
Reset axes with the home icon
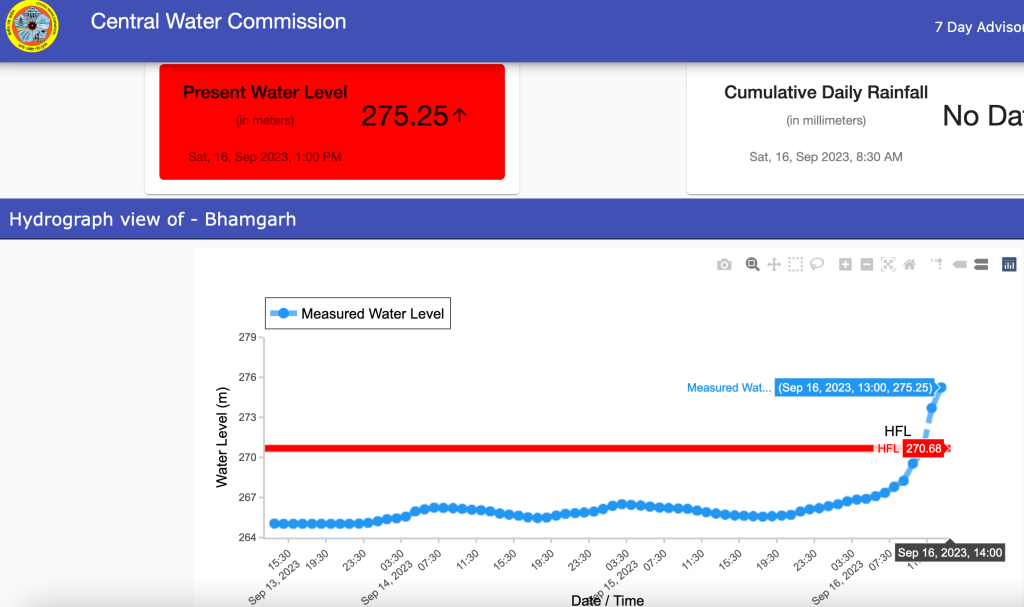click(x=909, y=265)
